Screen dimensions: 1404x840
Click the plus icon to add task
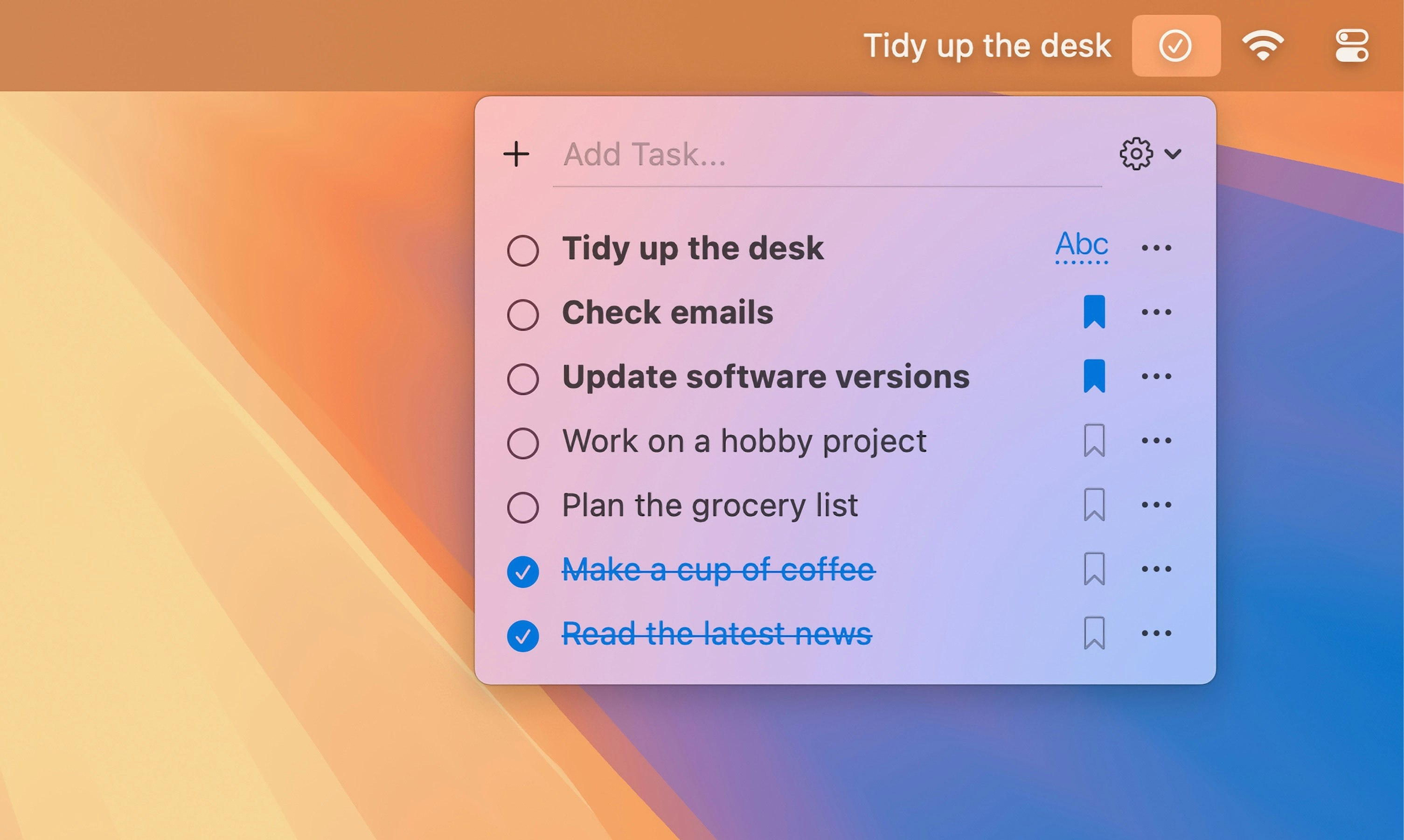516,154
